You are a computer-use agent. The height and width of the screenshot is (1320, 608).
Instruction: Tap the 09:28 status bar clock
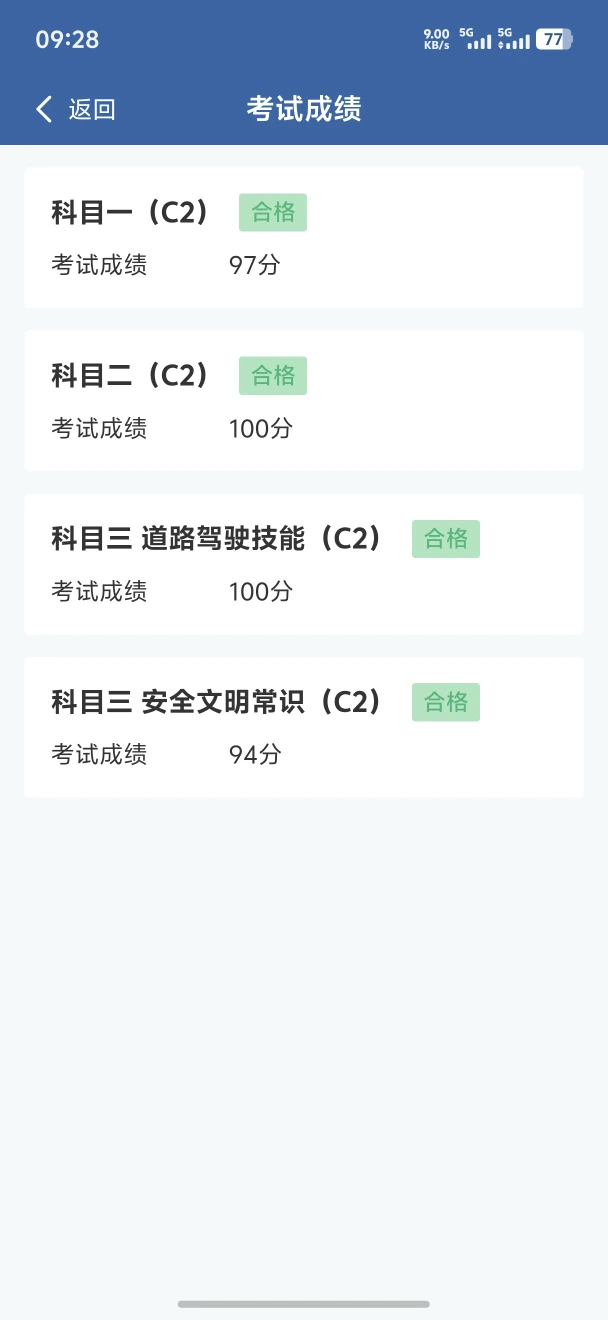(x=67, y=39)
